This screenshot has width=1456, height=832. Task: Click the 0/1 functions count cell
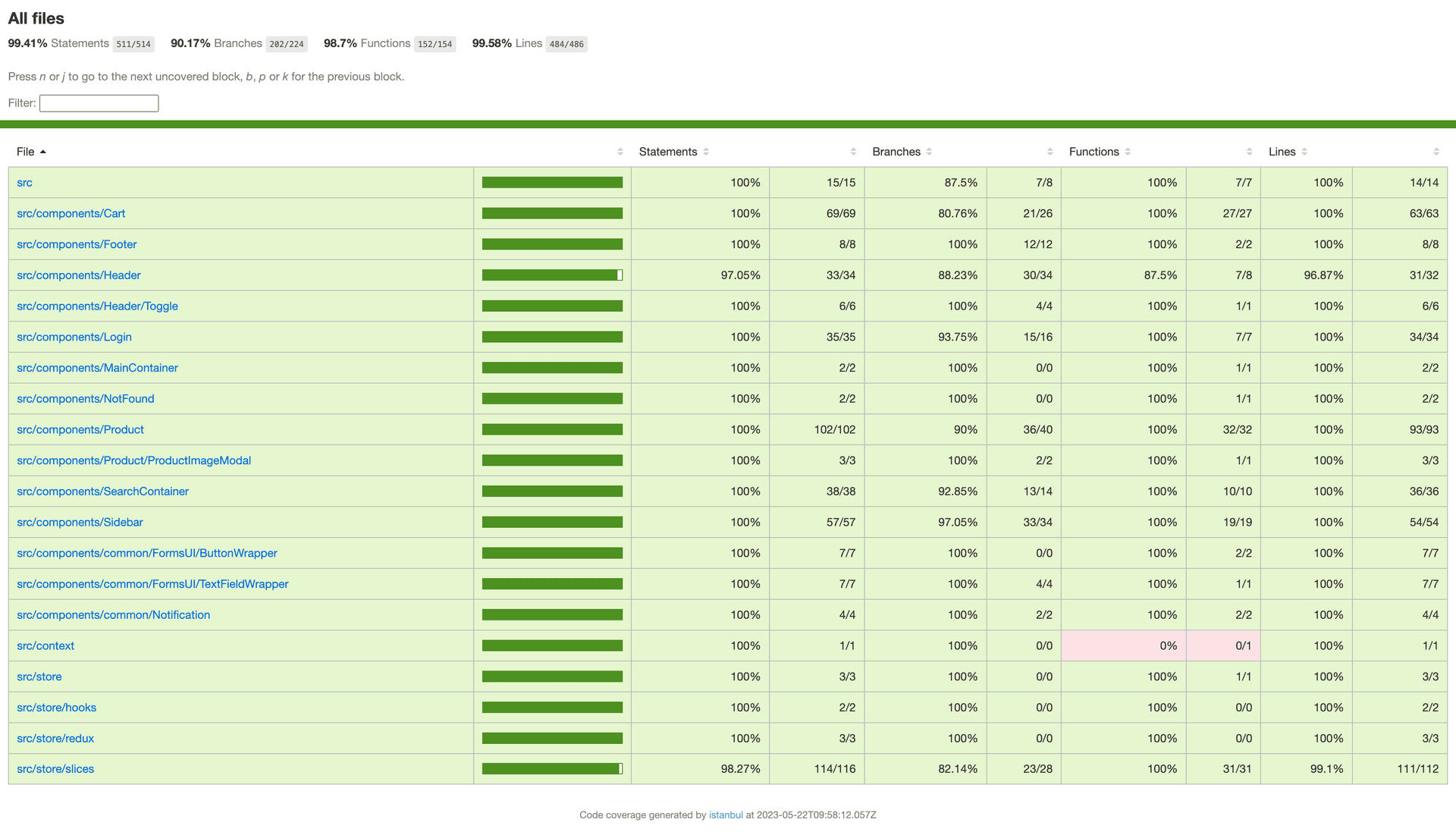click(1223, 646)
